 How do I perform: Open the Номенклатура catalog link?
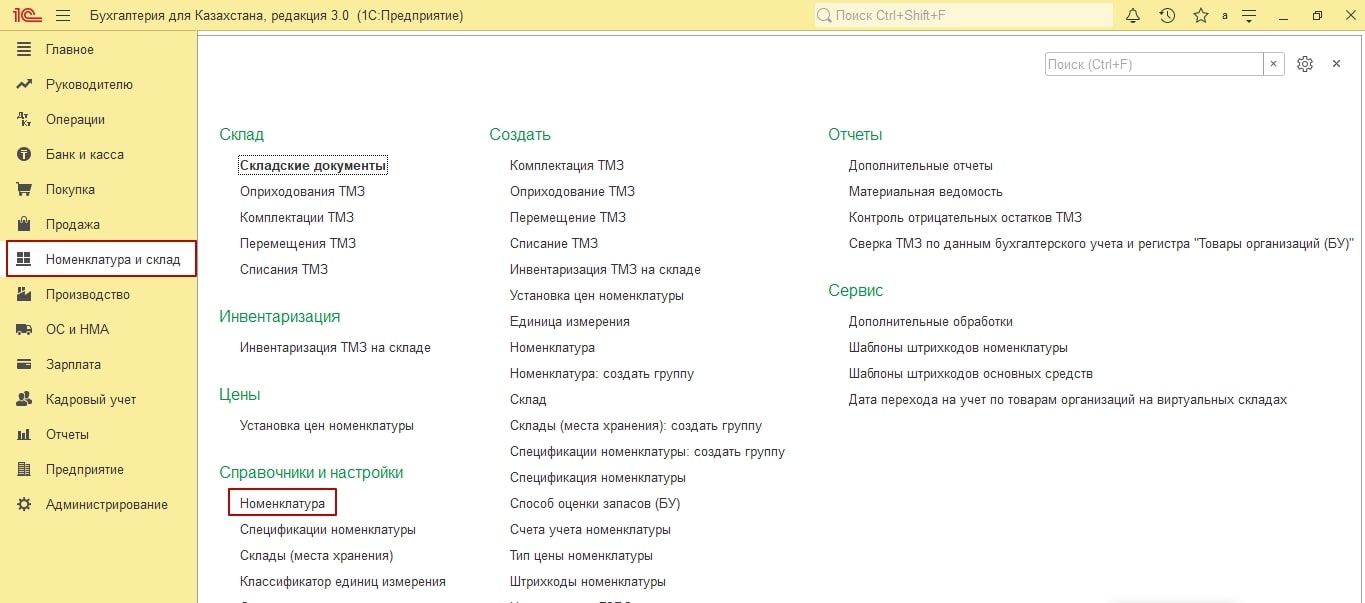282,503
